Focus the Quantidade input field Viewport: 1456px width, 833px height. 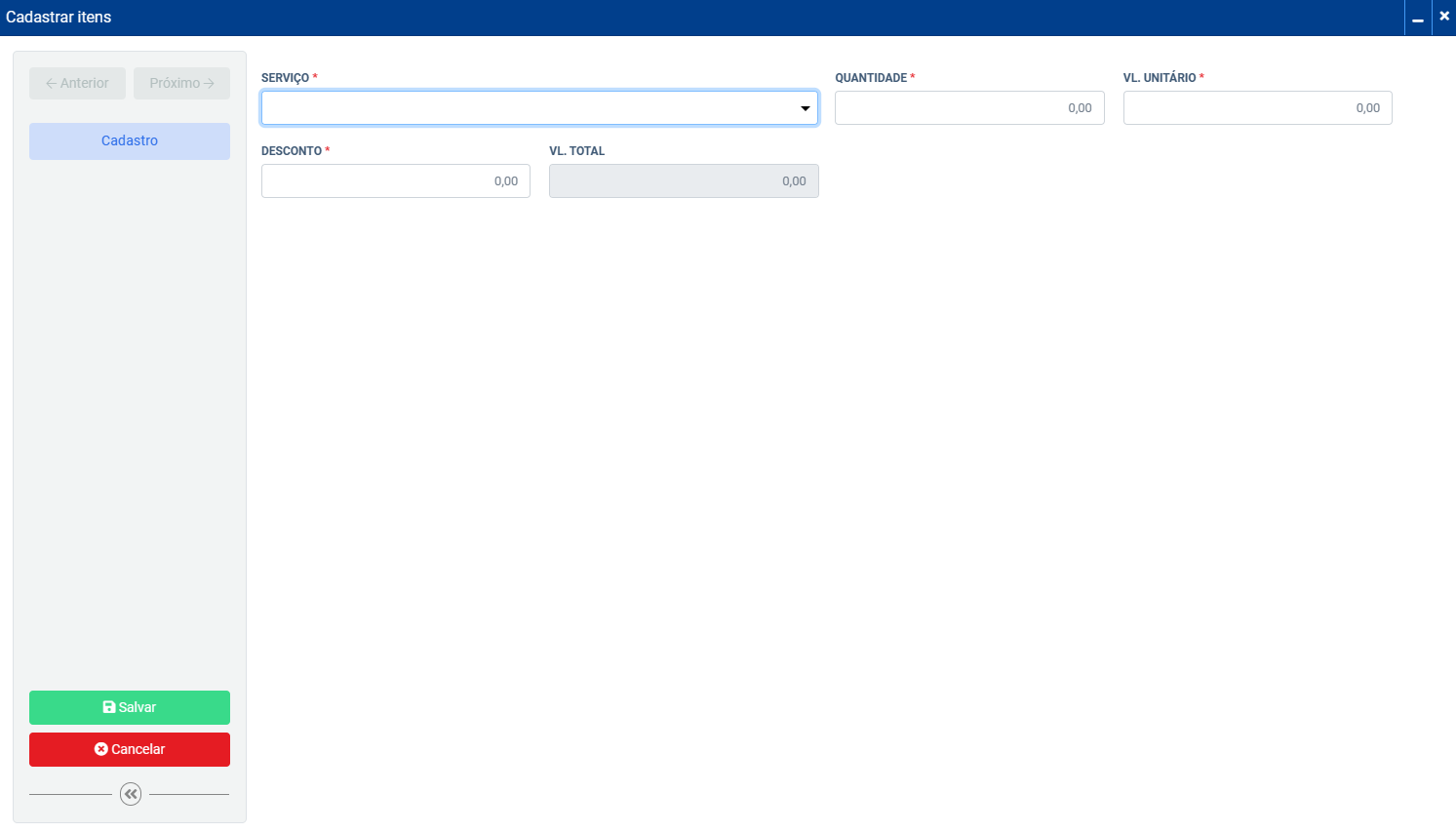coord(969,108)
